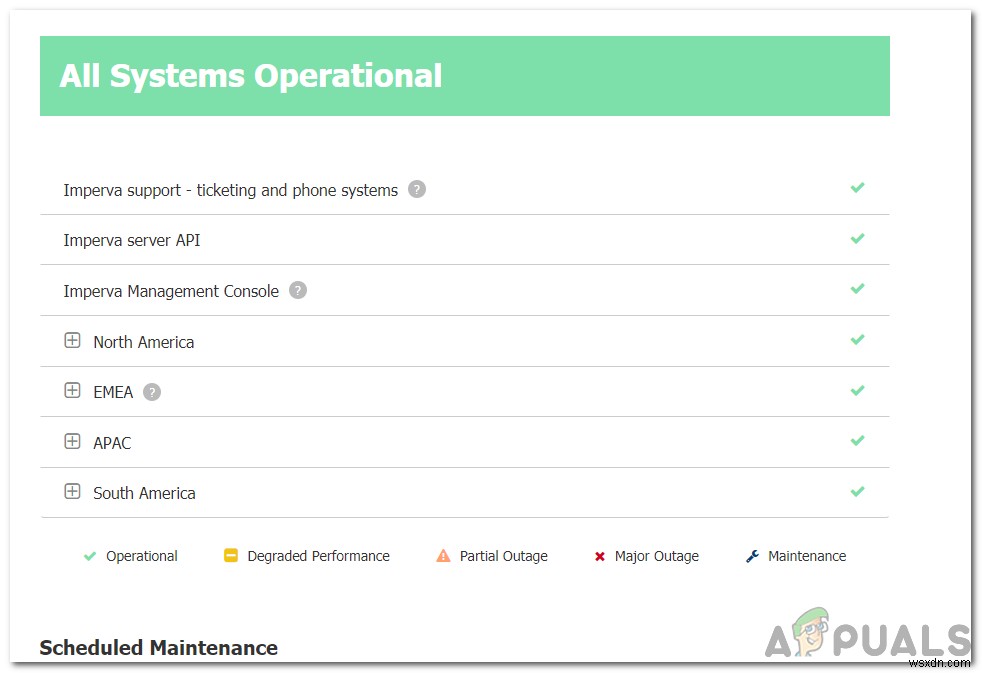Click the 'South America' label
Screen dimensions: 982x673
tap(144, 493)
